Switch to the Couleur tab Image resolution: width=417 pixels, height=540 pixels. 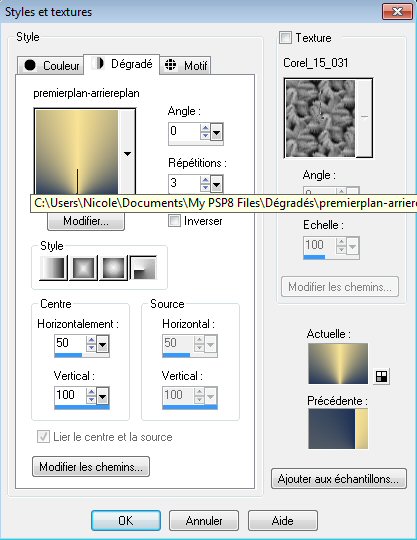(x=50, y=65)
